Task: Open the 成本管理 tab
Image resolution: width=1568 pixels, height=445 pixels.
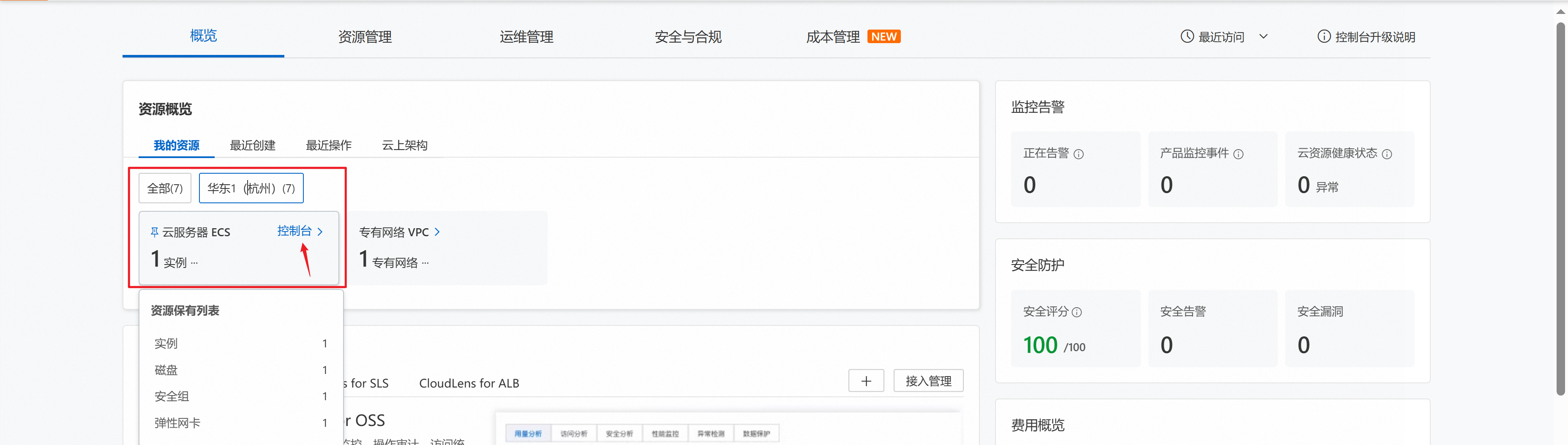Action: pos(833,36)
